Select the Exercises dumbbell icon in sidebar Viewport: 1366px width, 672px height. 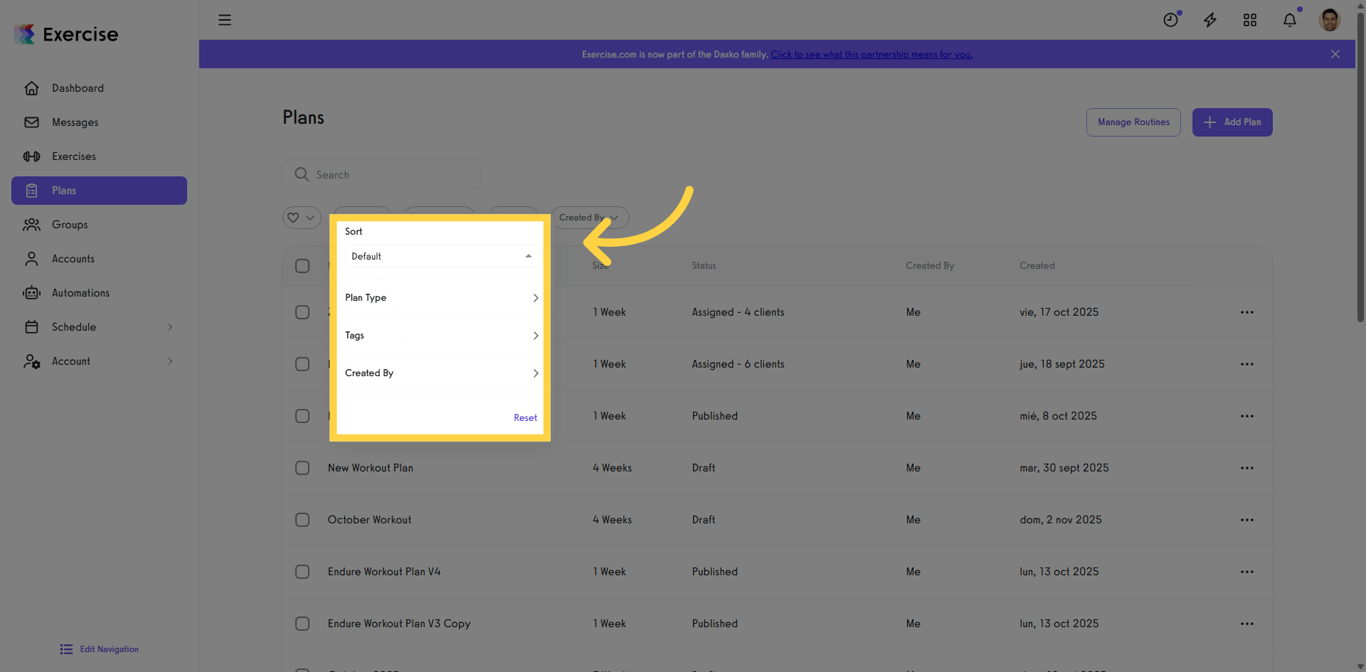tap(33, 156)
